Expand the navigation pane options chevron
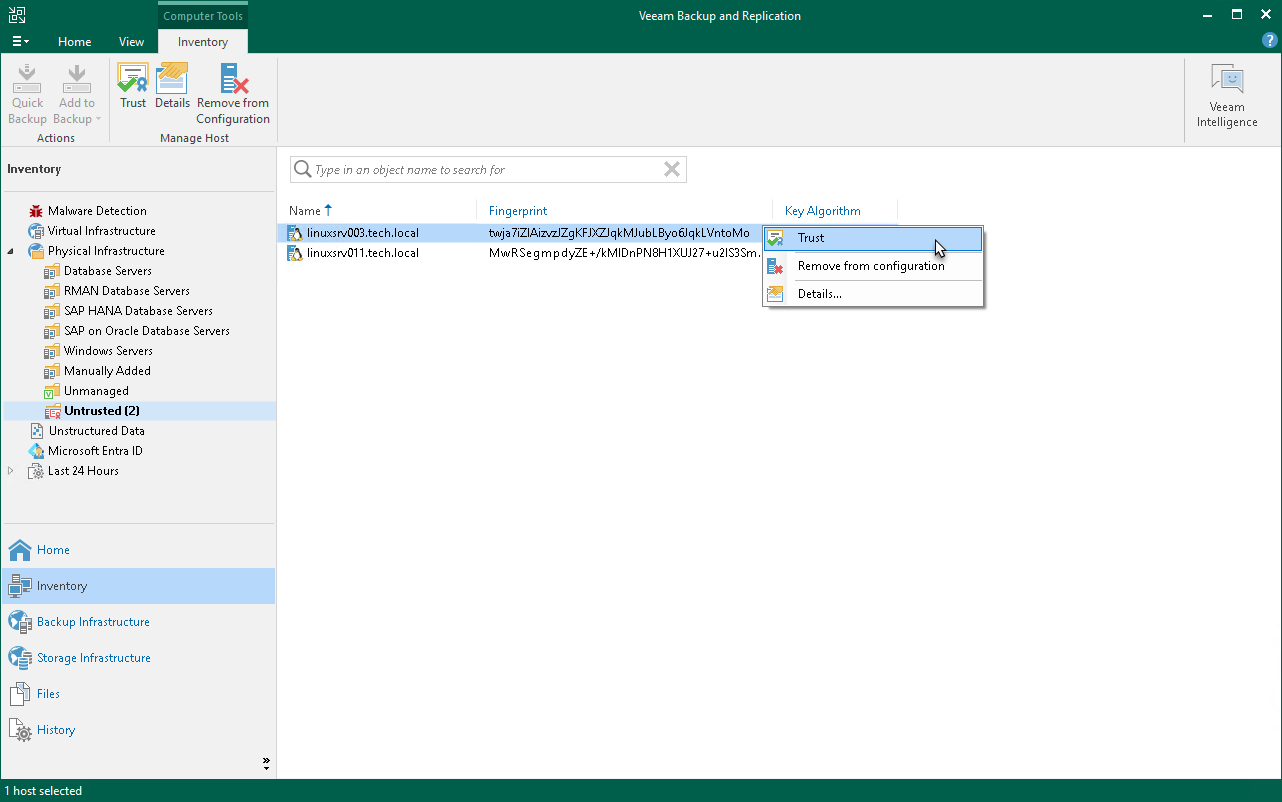 tap(266, 763)
